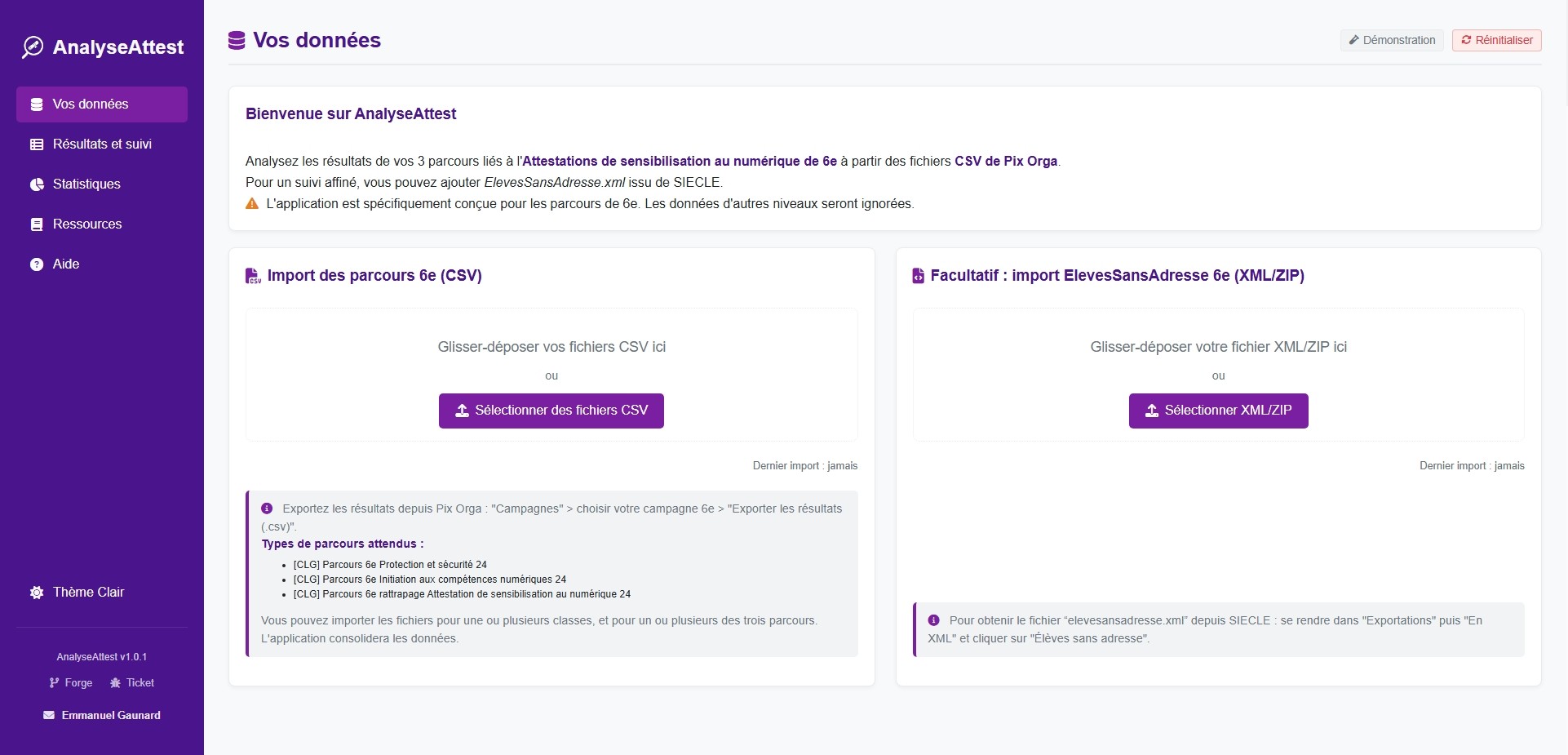Toggle the Thème Clair theme switch
The height and width of the screenshot is (755, 1568).
coord(88,593)
